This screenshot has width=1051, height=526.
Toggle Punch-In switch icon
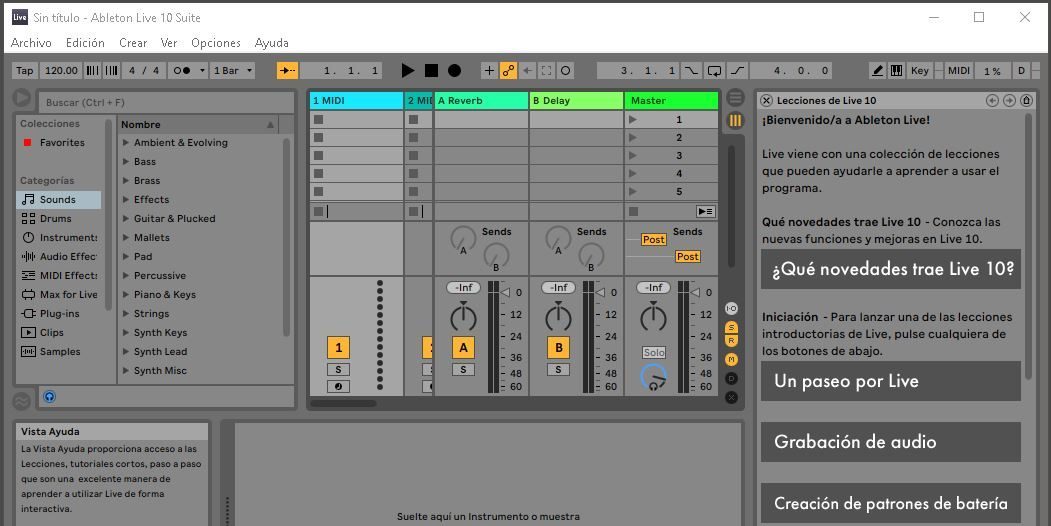[x=691, y=70]
